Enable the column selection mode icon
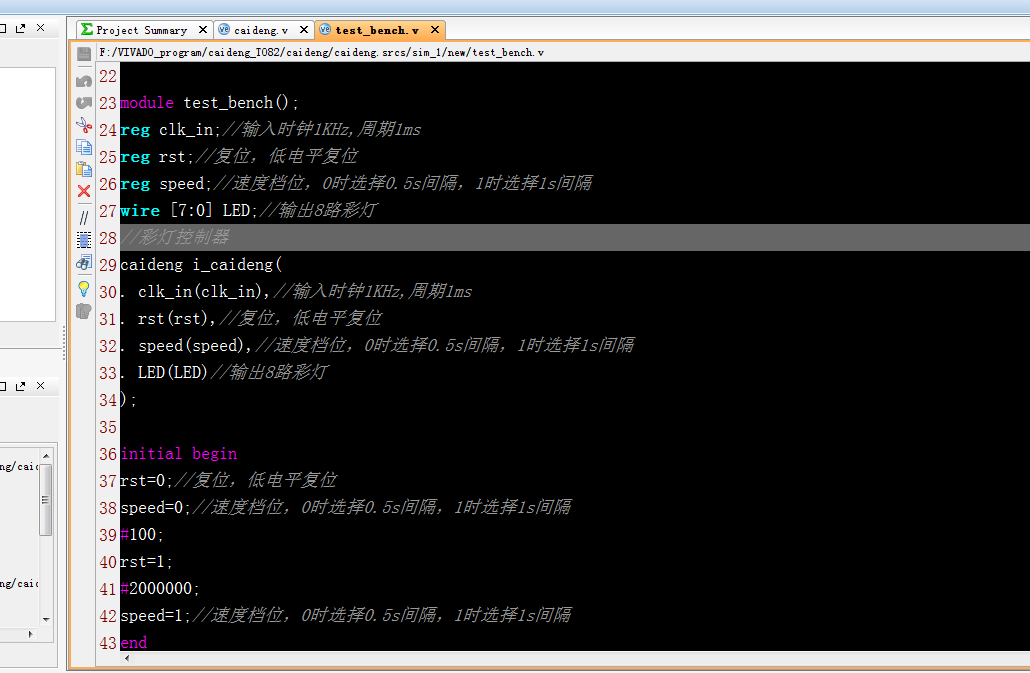The image size is (1030, 673). tap(84, 240)
